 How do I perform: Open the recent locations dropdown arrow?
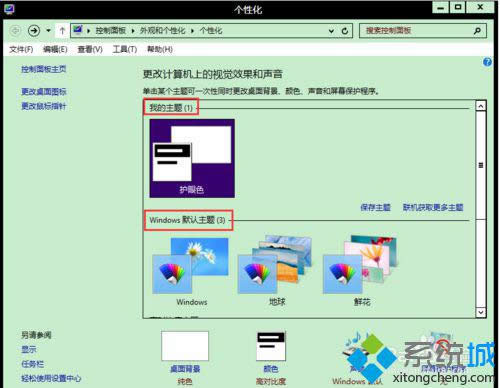(48, 31)
